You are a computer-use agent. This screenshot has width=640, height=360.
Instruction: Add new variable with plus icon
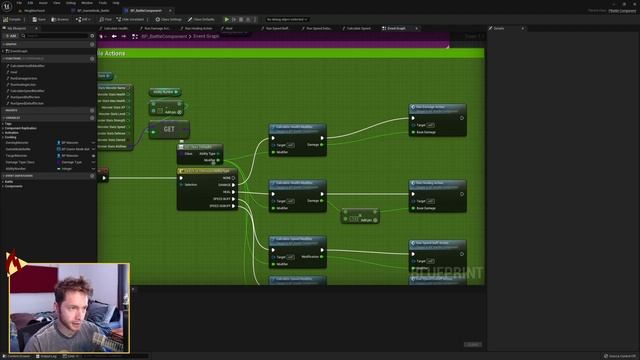pyautogui.click(x=92, y=118)
